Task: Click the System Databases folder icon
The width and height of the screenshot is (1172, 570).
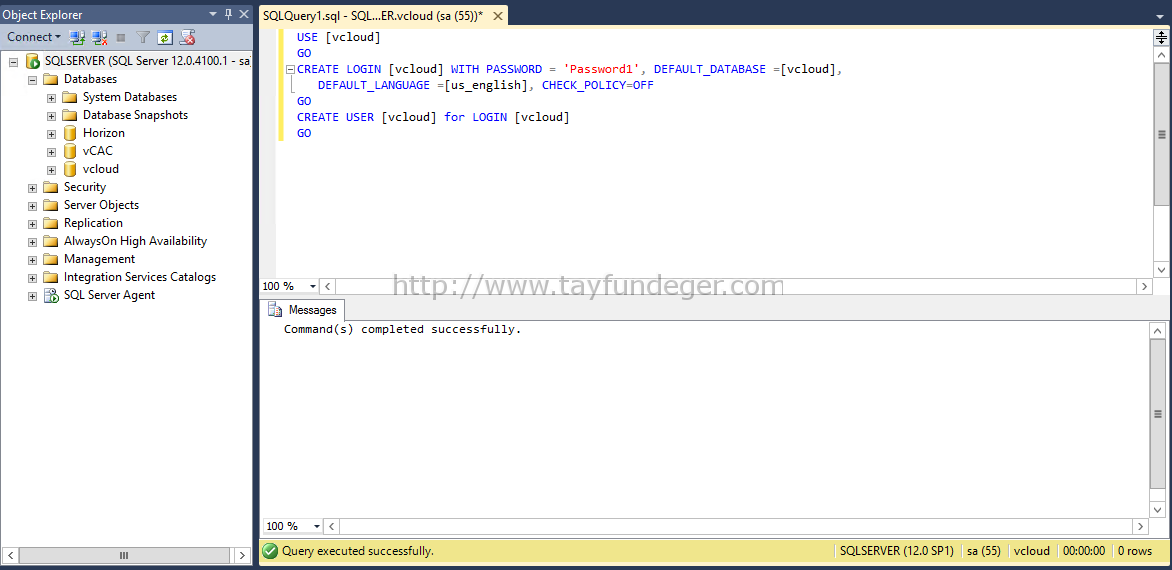Action: pos(70,96)
